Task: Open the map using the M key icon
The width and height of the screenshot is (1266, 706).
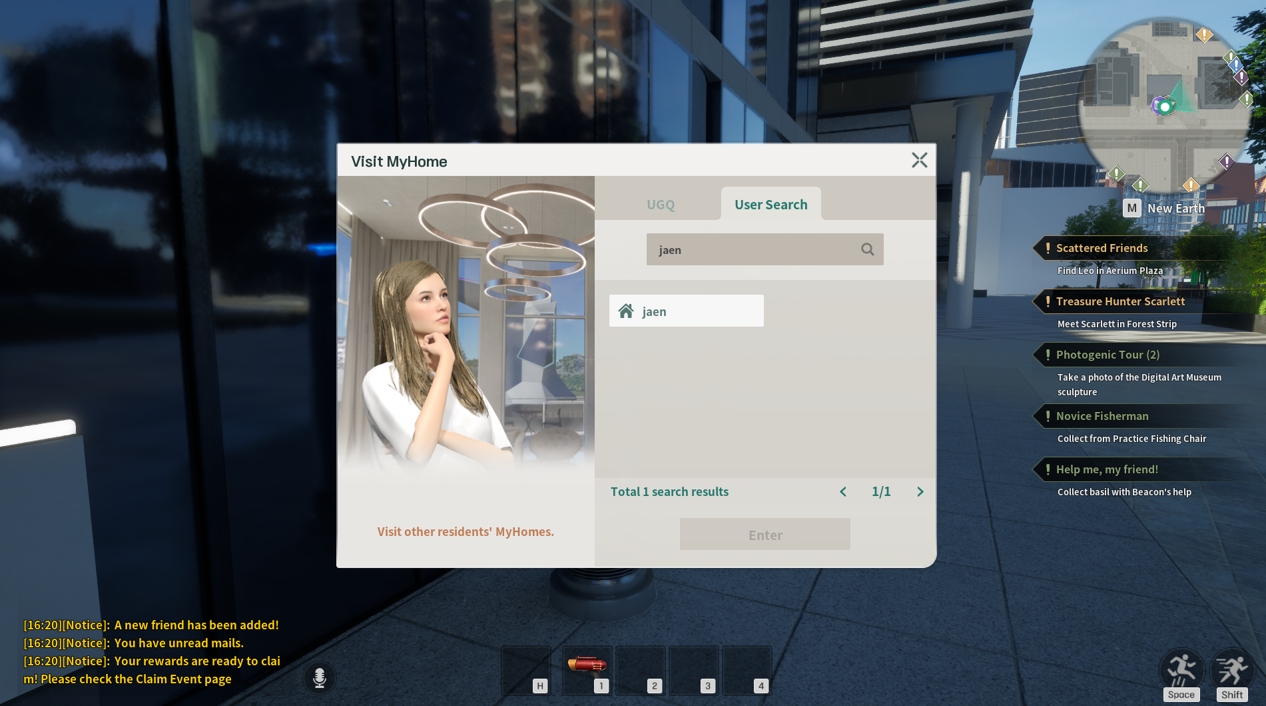Action: click(1131, 208)
